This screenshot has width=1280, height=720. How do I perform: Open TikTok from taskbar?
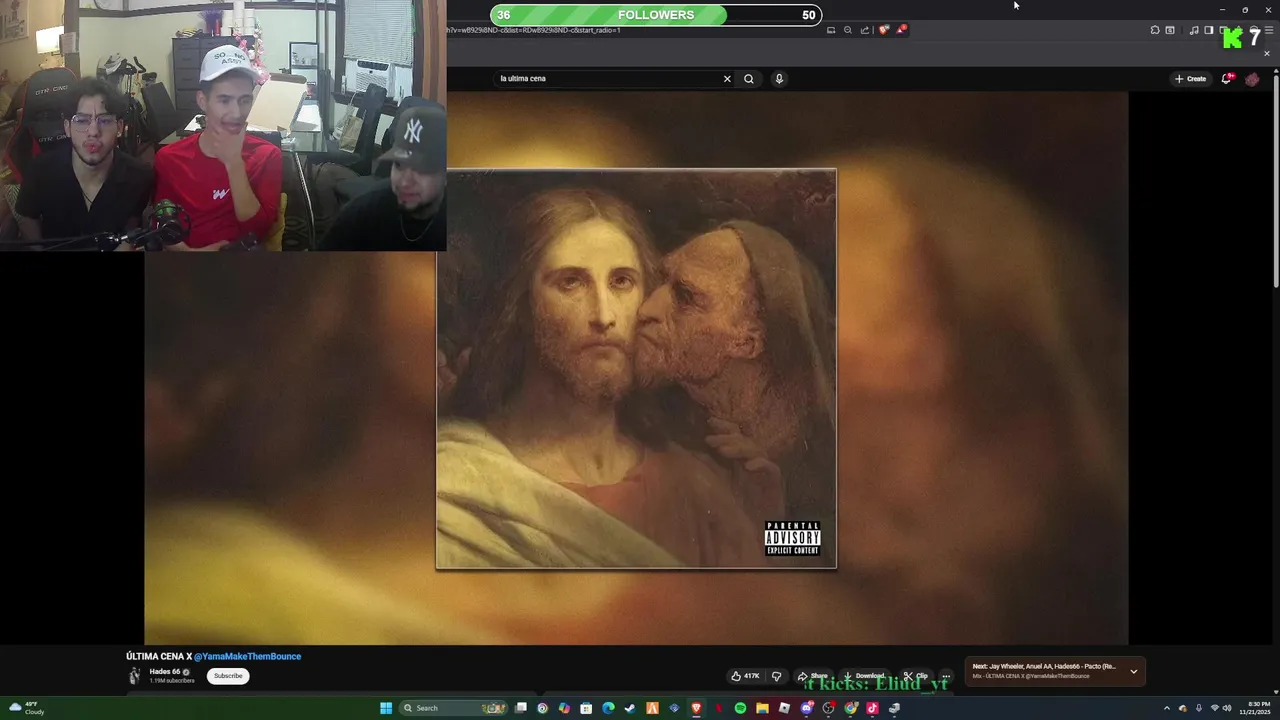coord(872,708)
